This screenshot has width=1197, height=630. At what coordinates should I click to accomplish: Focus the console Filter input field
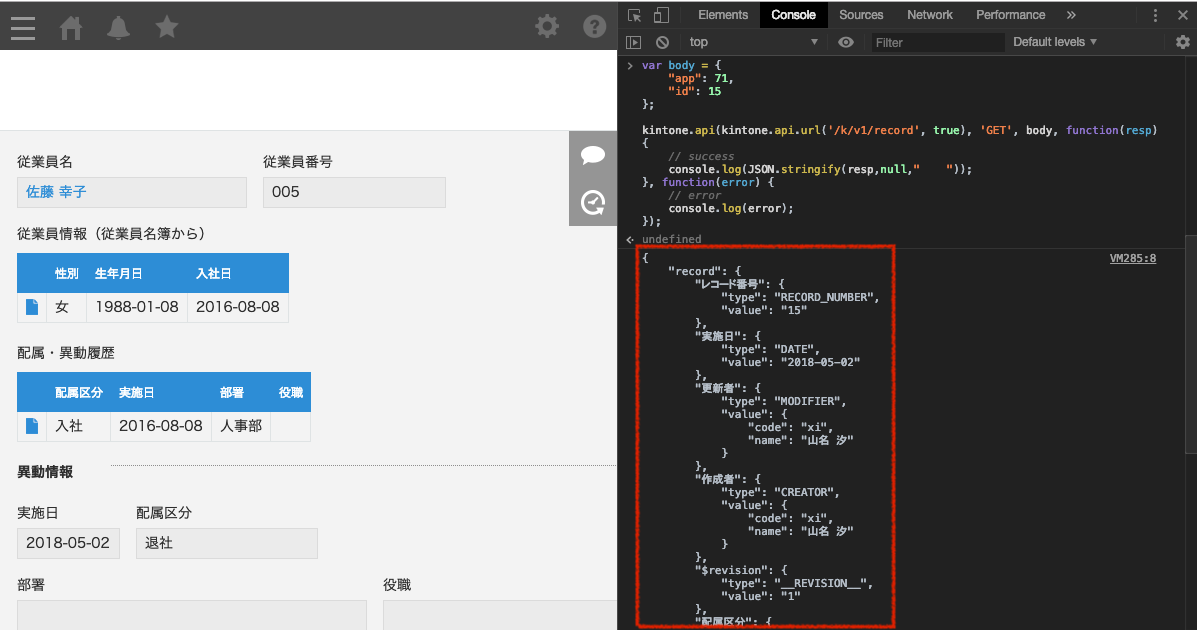click(x=937, y=42)
